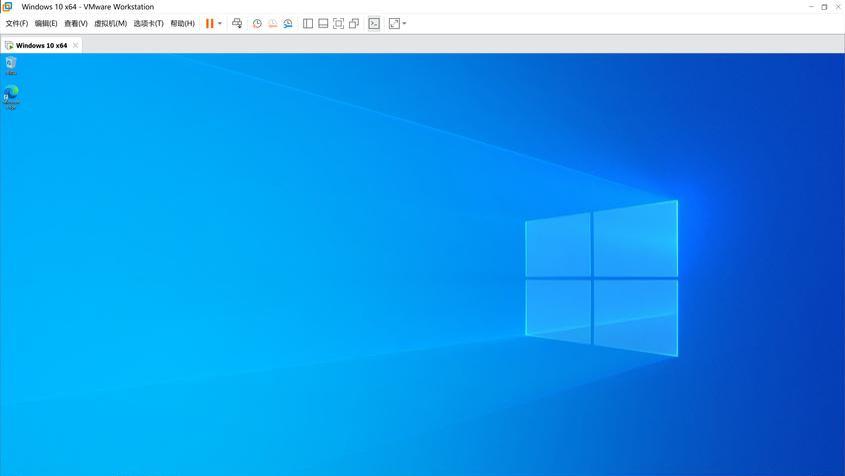Close the Windows 10 x64 tab
The height and width of the screenshot is (476, 845).
coord(75,45)
